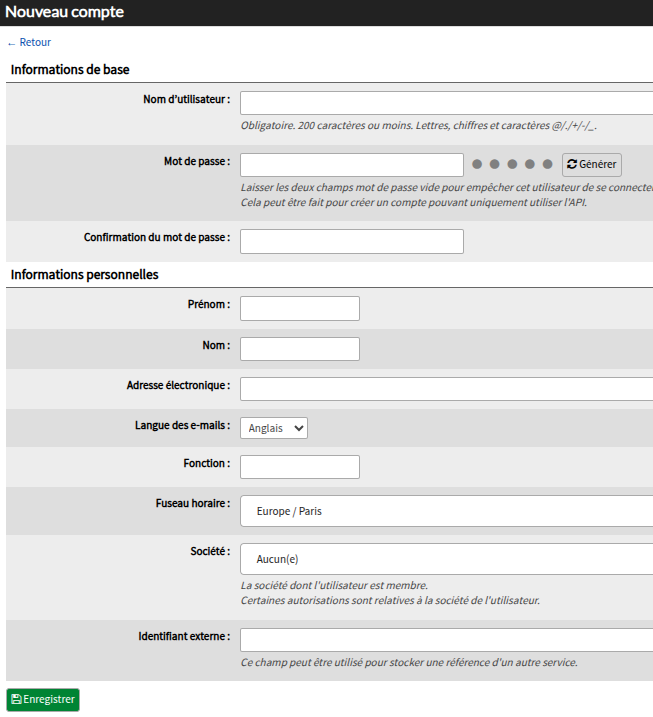Click the Fonction input field
The width and height of the screenshot is (653, 717).
[300, 467]
